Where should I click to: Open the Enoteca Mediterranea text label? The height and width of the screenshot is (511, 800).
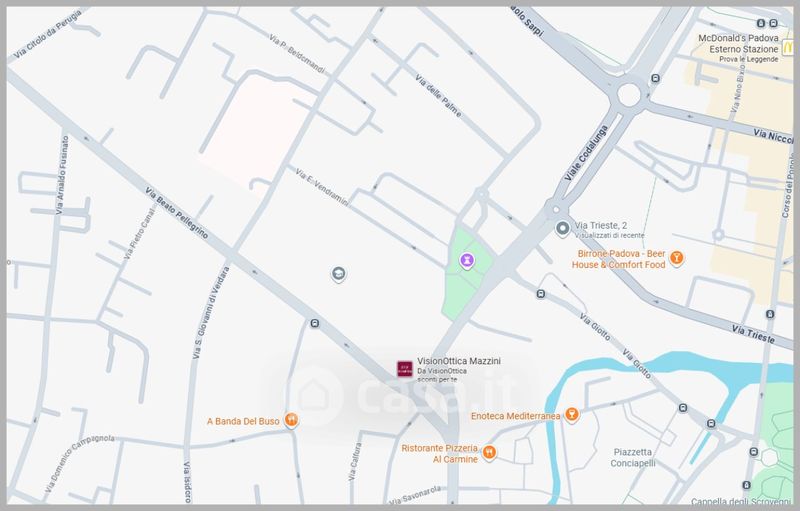coord(514,415)
